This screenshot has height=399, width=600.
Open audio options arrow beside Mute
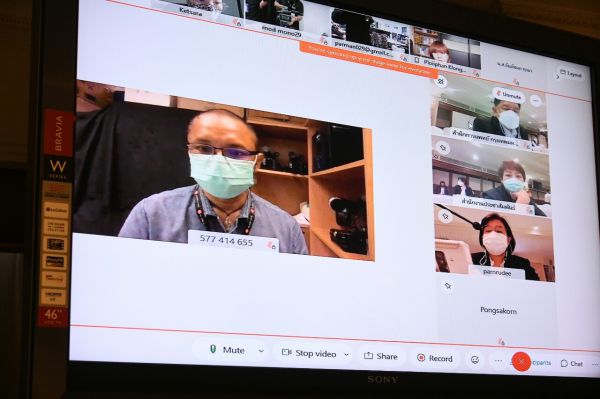(x=261, y=351)
